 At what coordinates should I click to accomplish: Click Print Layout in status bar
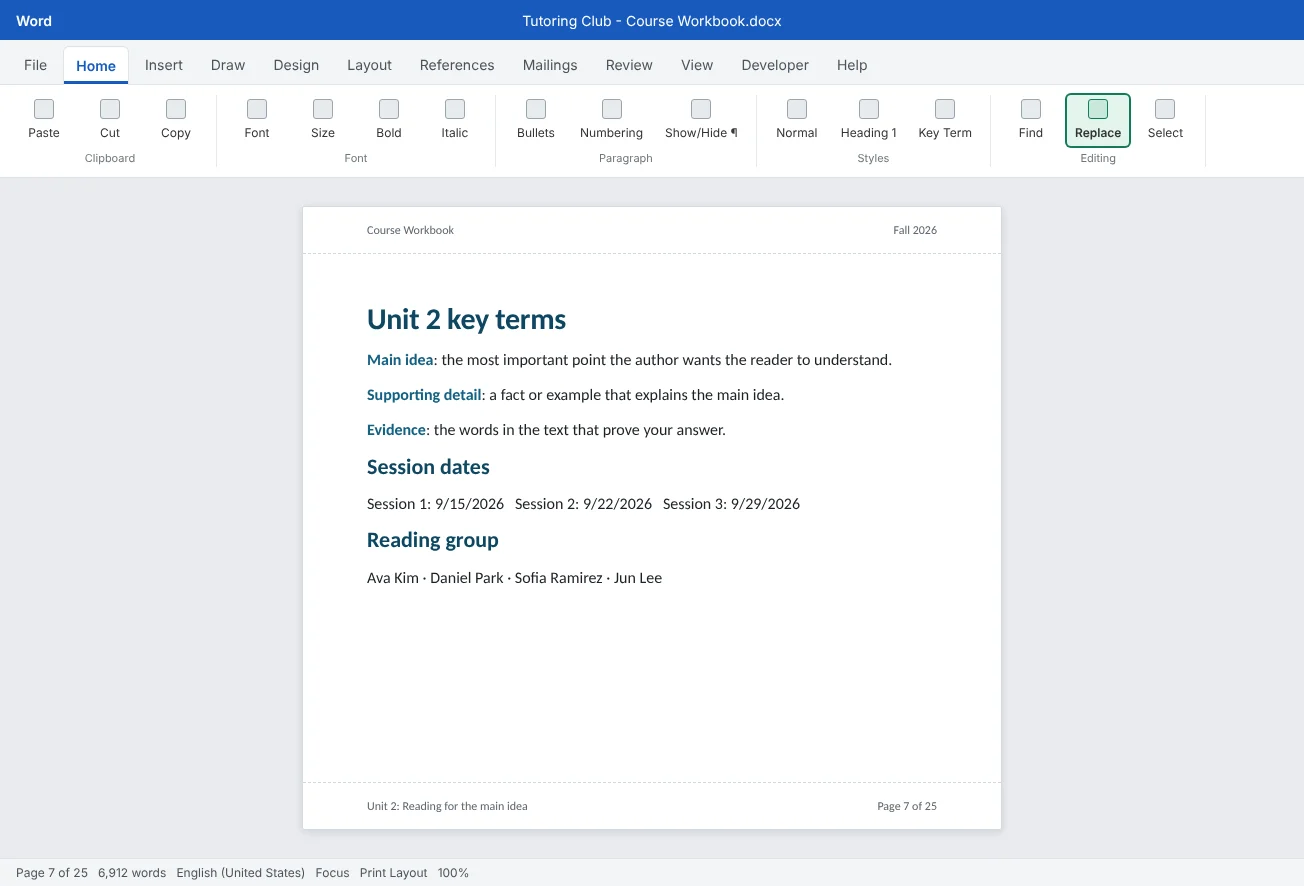393,873
